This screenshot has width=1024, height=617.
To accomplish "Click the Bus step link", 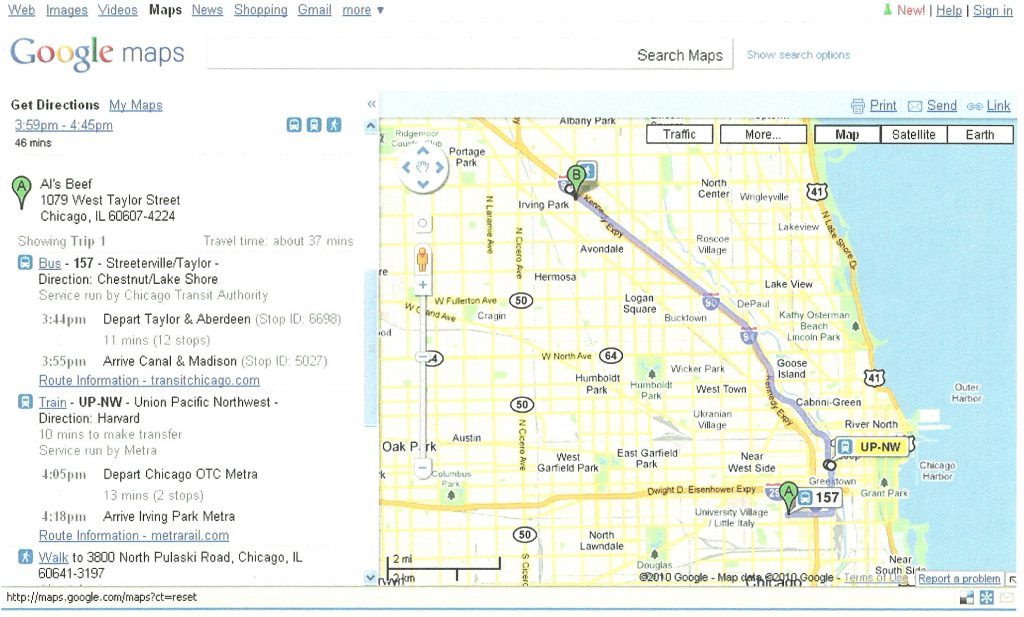I will click(50, 263).
